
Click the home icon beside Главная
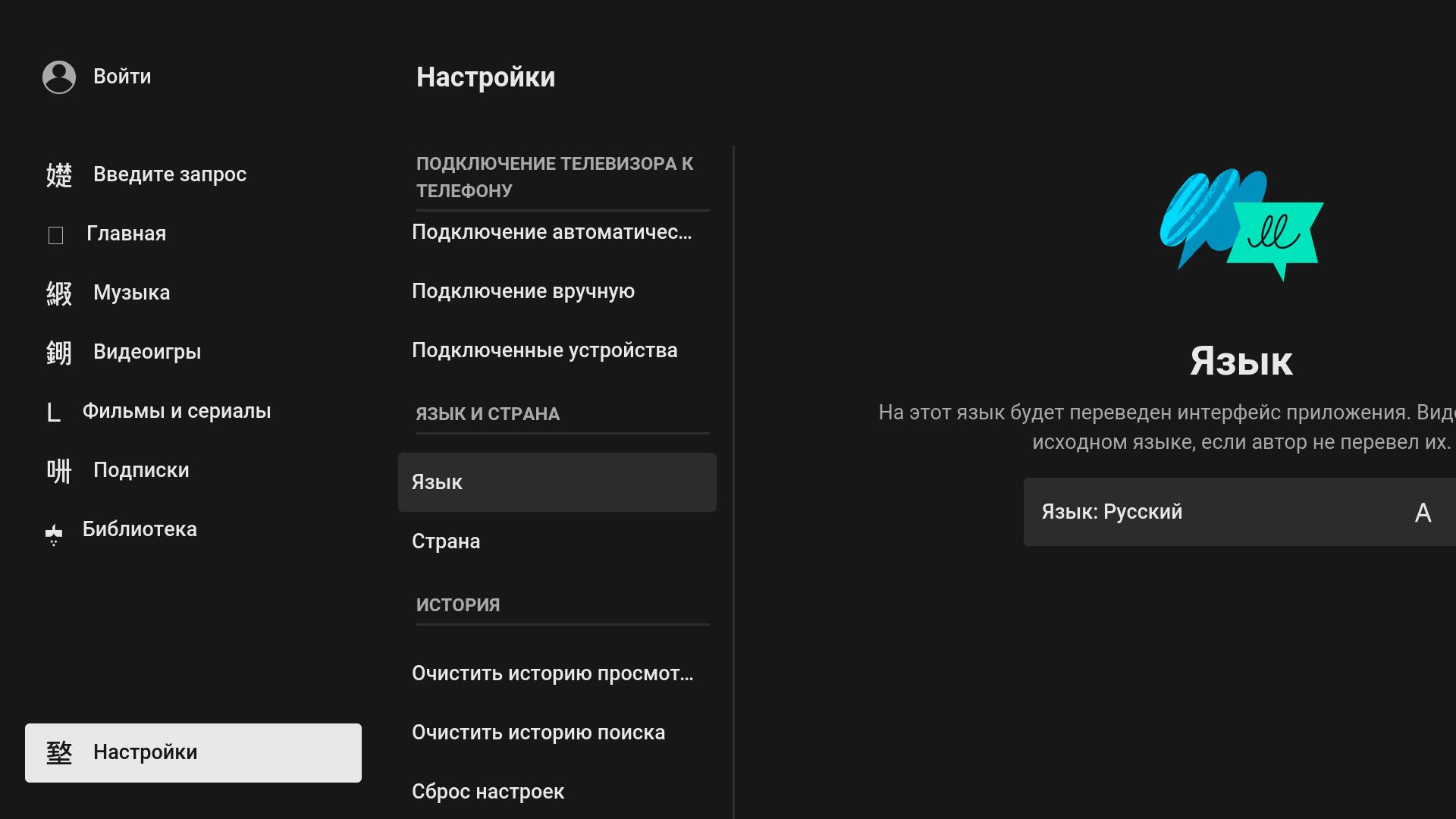[x=55, y=235]
